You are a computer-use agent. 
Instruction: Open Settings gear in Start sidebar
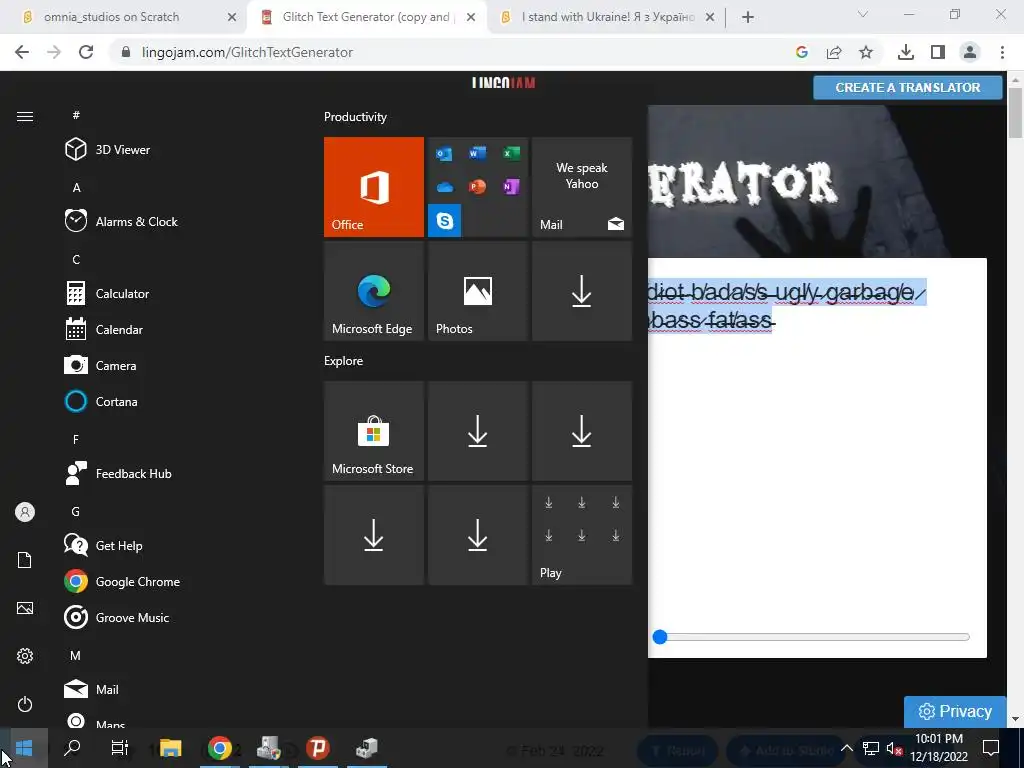[25, 656]
